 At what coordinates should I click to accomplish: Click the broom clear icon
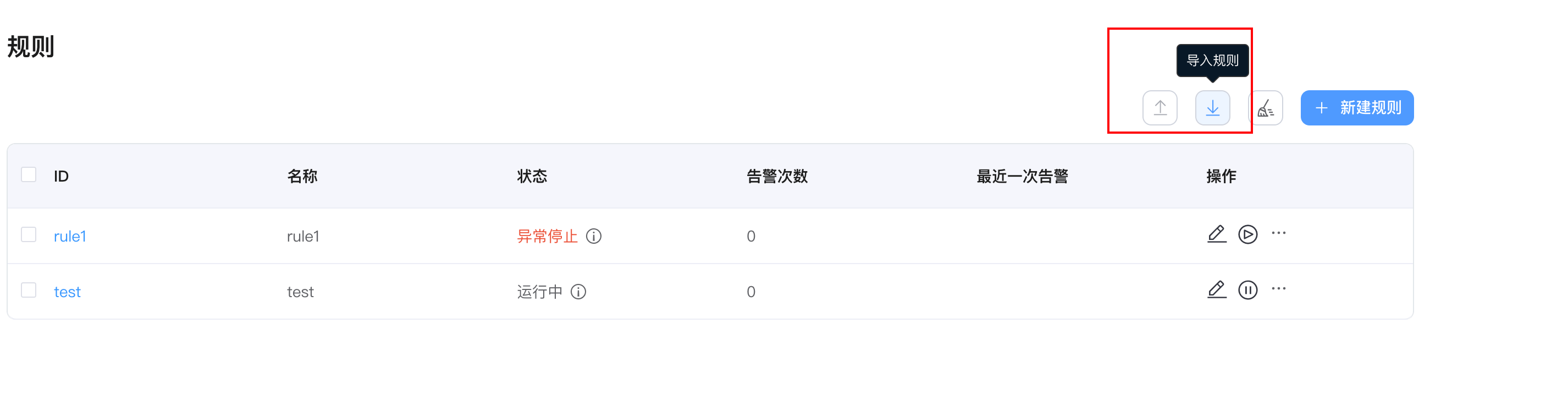tap(1266, 108)
